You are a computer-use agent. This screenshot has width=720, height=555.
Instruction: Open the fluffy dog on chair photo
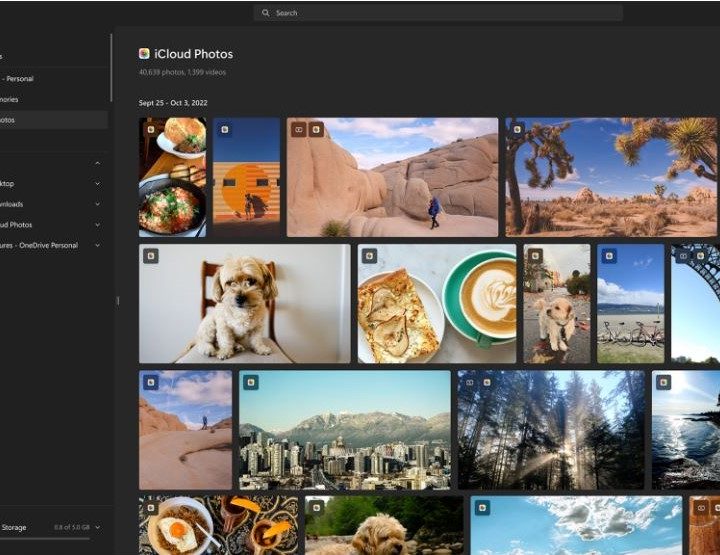coord(244,303)
